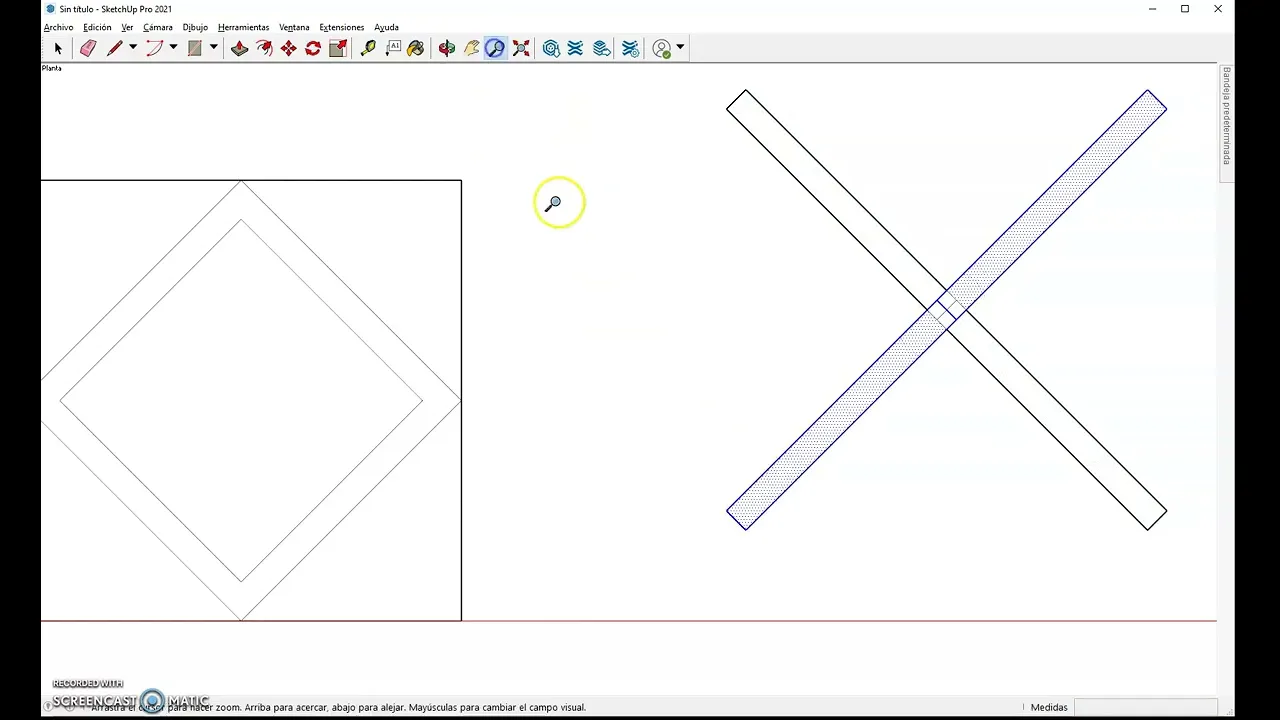This screenshot has width=1280, height=720.
Task: Click the user account sign-in icon
Action: [662, 48]
